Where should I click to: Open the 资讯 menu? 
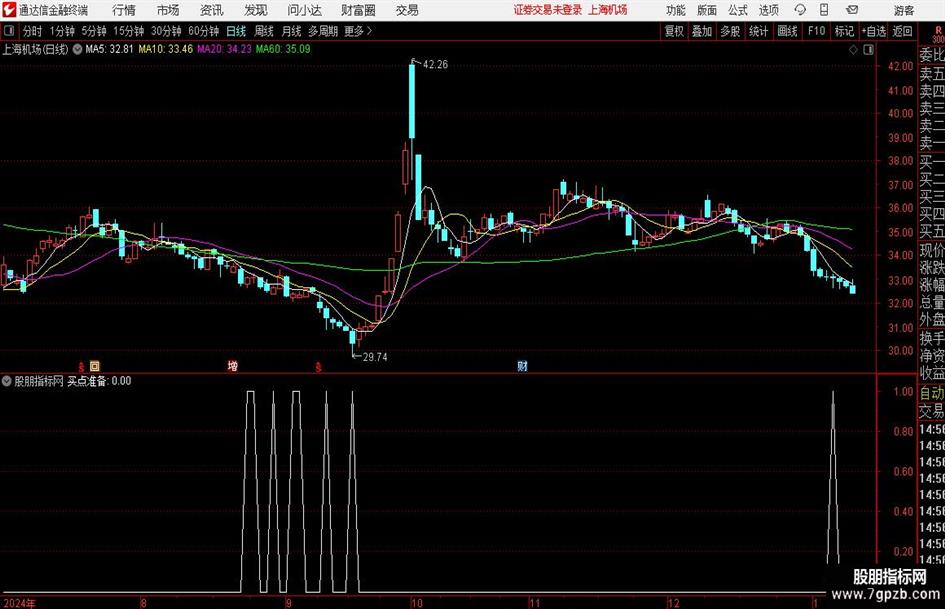coord(212,10)
